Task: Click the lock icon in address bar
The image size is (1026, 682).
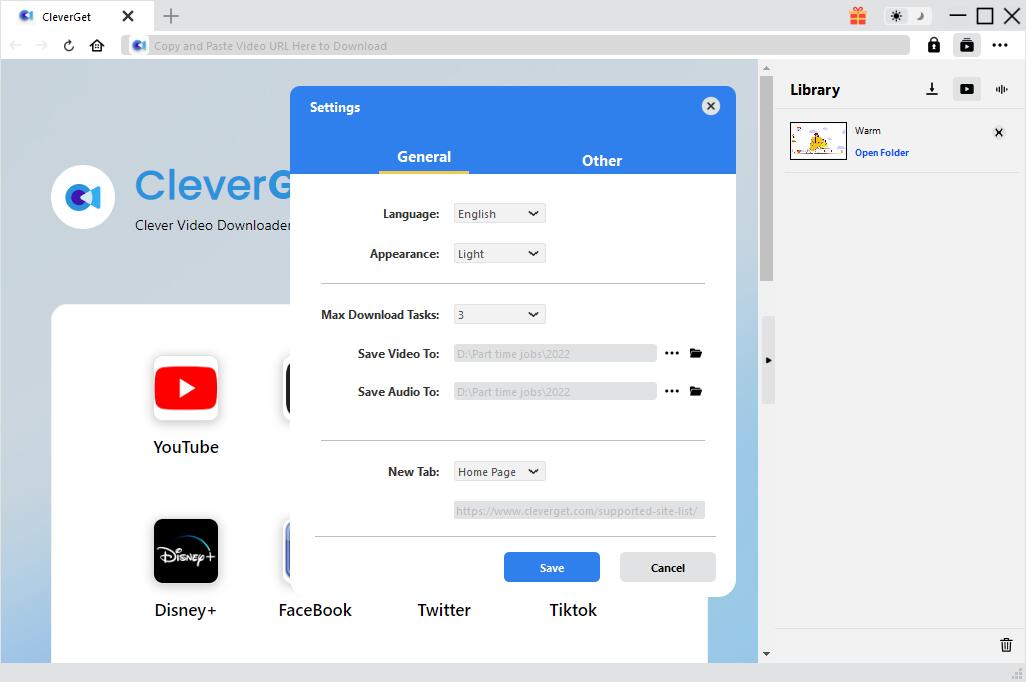Action: tap(934, 45)
